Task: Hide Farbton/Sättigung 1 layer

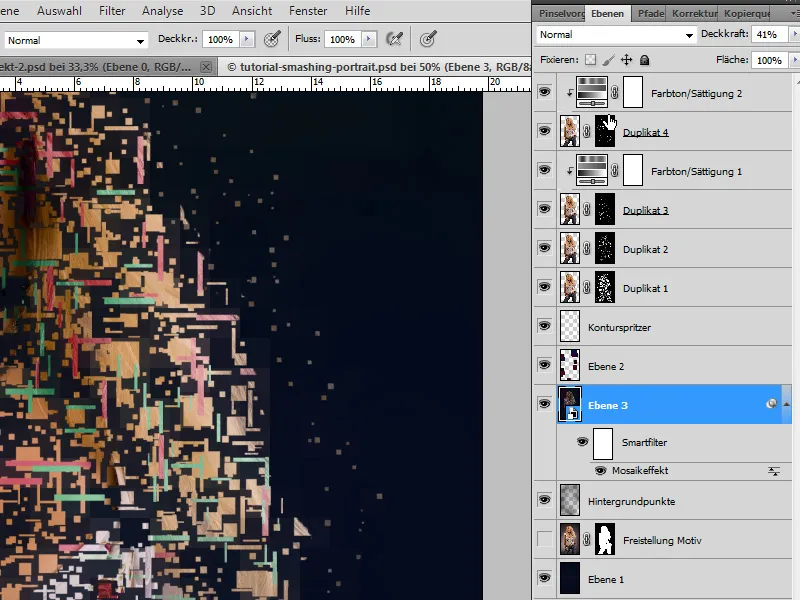Action: click(x=544, y=170)
